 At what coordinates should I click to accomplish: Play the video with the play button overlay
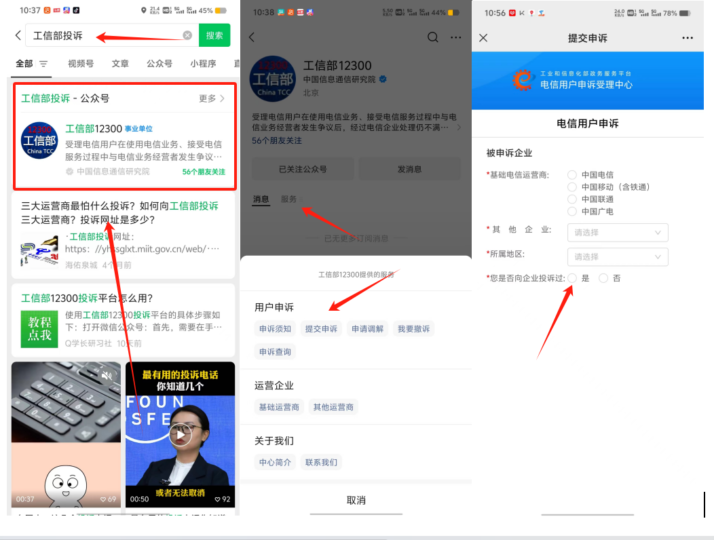coord(179,435)
